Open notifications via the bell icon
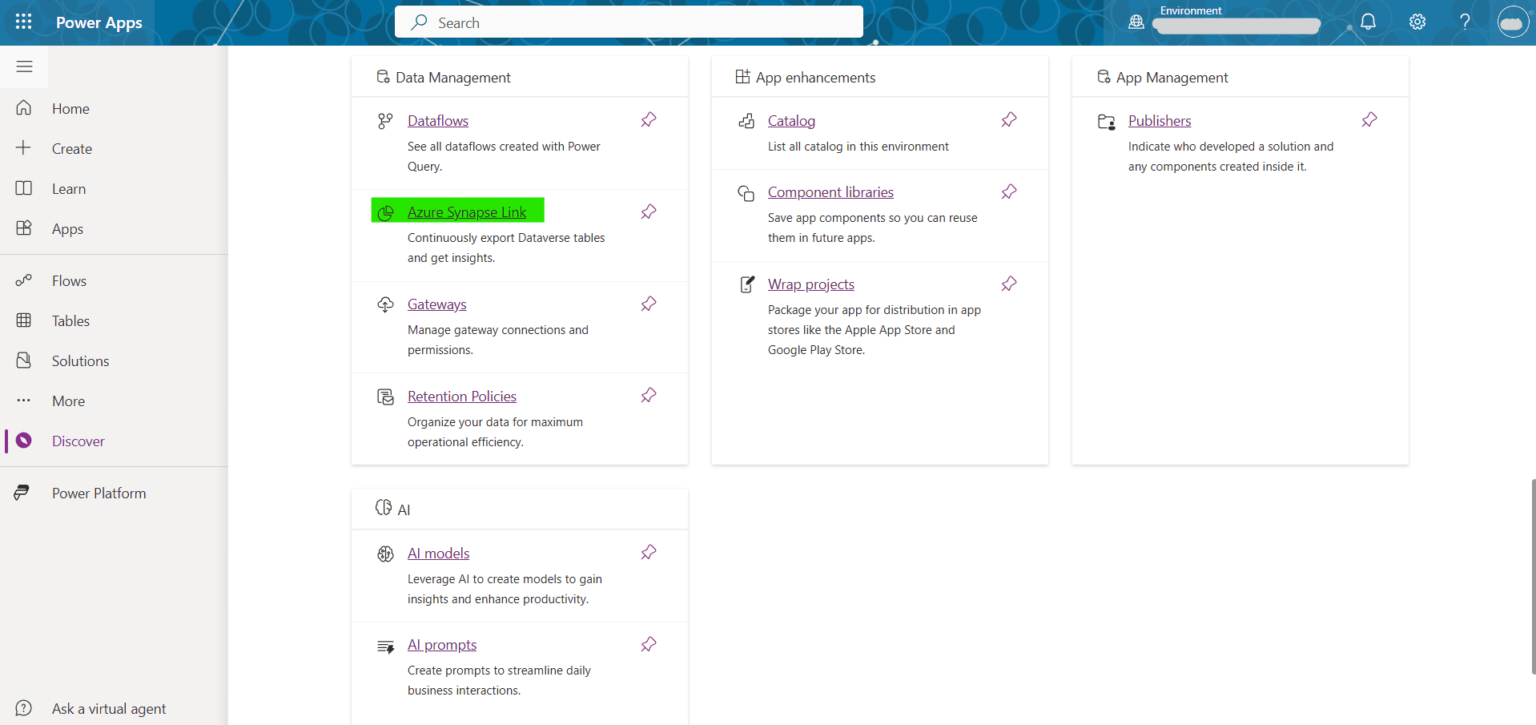The height and width of the screenshot is (725, 1536). 1368,21
